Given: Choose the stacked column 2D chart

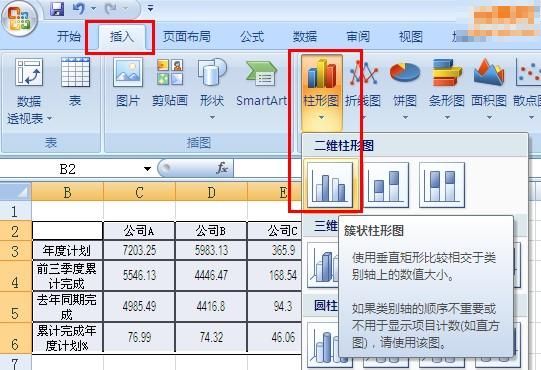Looking at the screenshot, I should point(386,185).
